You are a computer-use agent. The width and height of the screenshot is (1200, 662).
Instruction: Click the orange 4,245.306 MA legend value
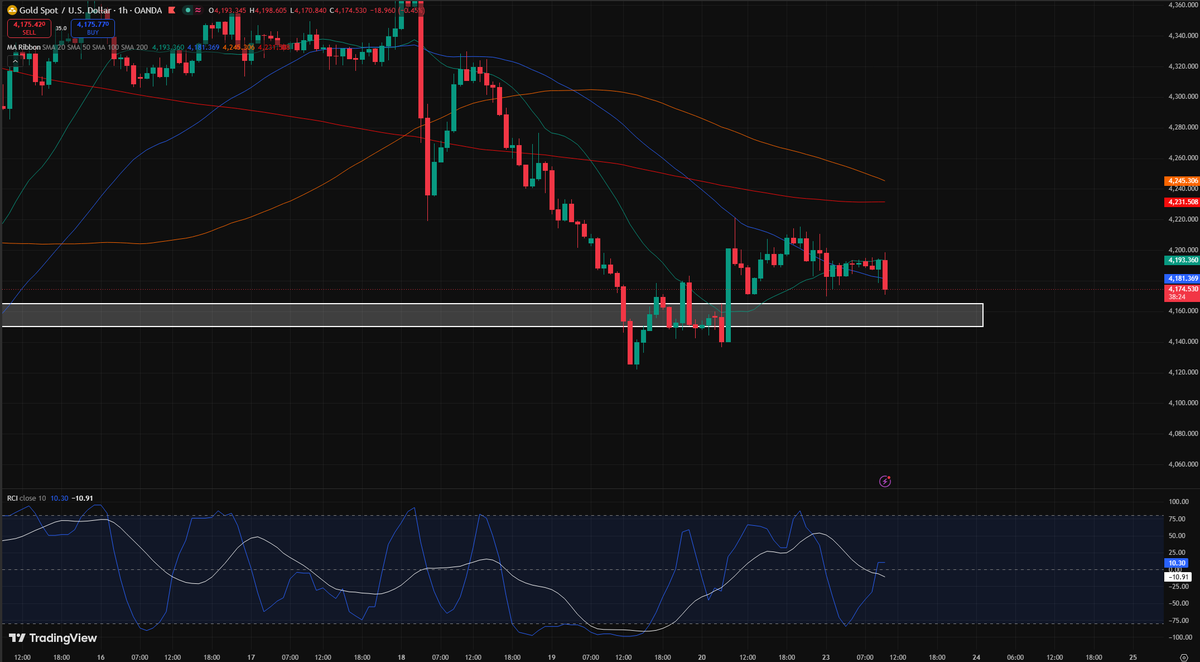pyautogui.click(x=238, y=47)
